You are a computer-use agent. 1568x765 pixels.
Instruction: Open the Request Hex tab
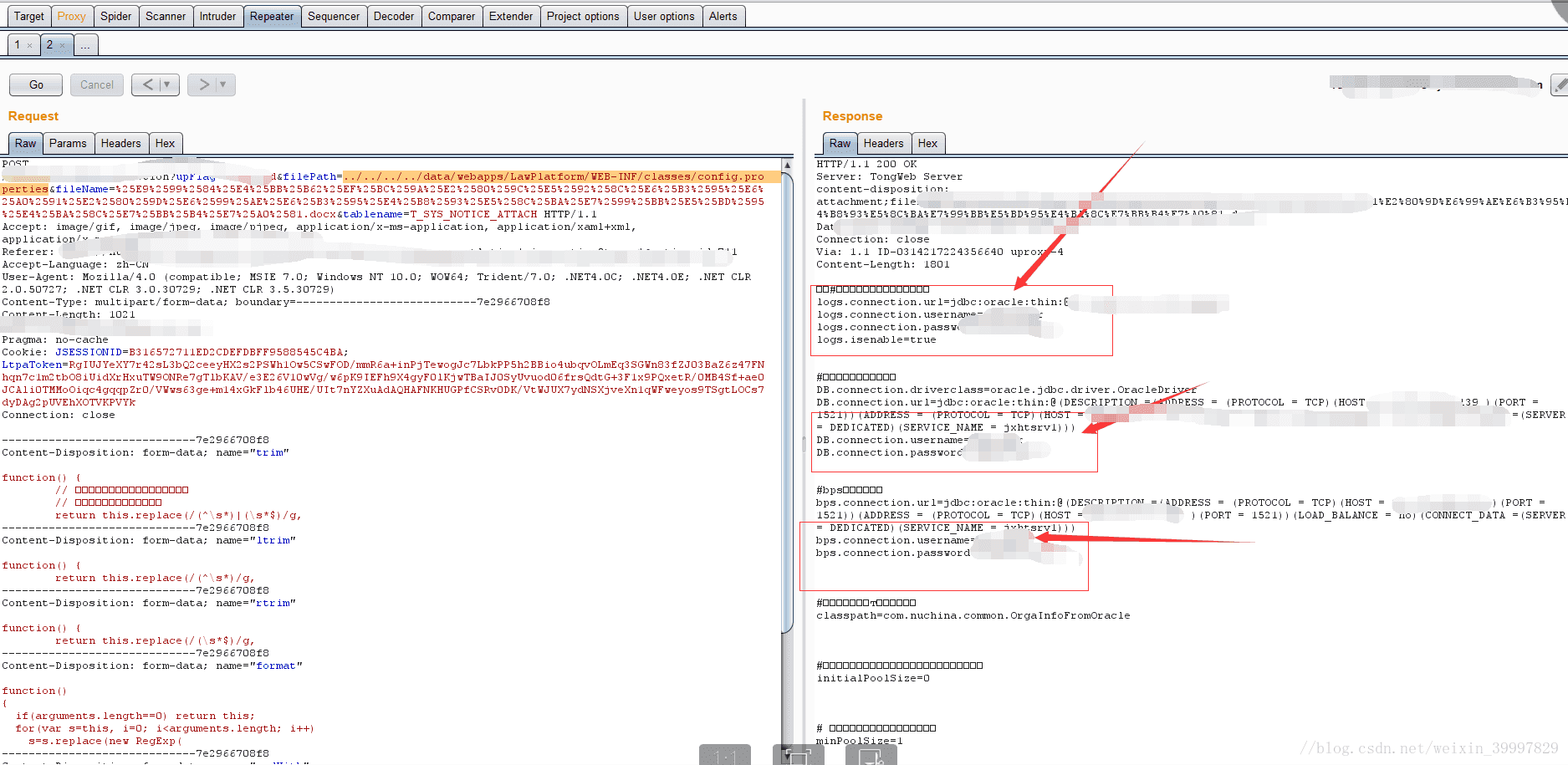point(166,144)
